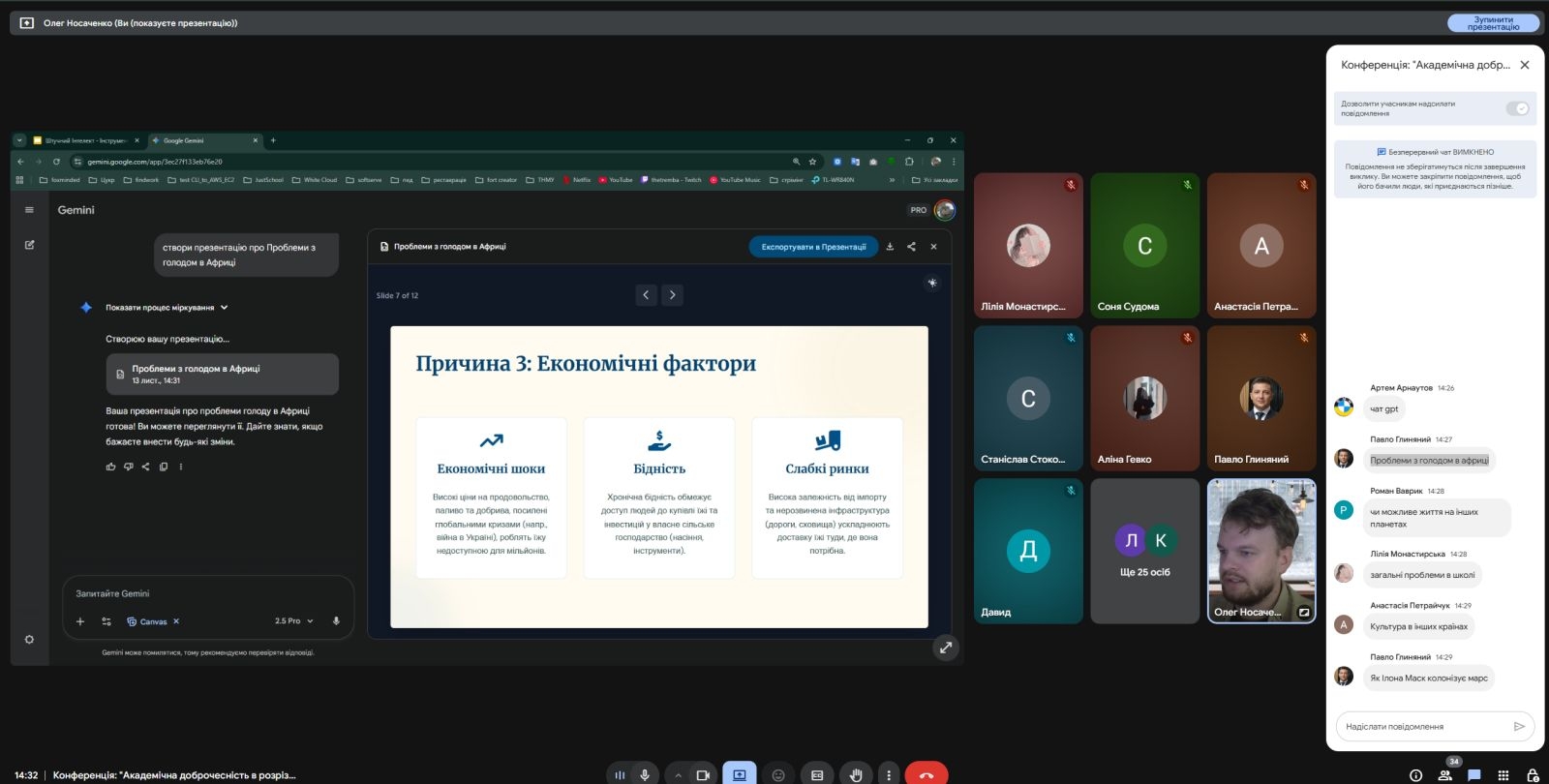End the call with red hang-up button
Viewport: 1549px width, 784px height.
pyautogui.click(x=926, y=774)
